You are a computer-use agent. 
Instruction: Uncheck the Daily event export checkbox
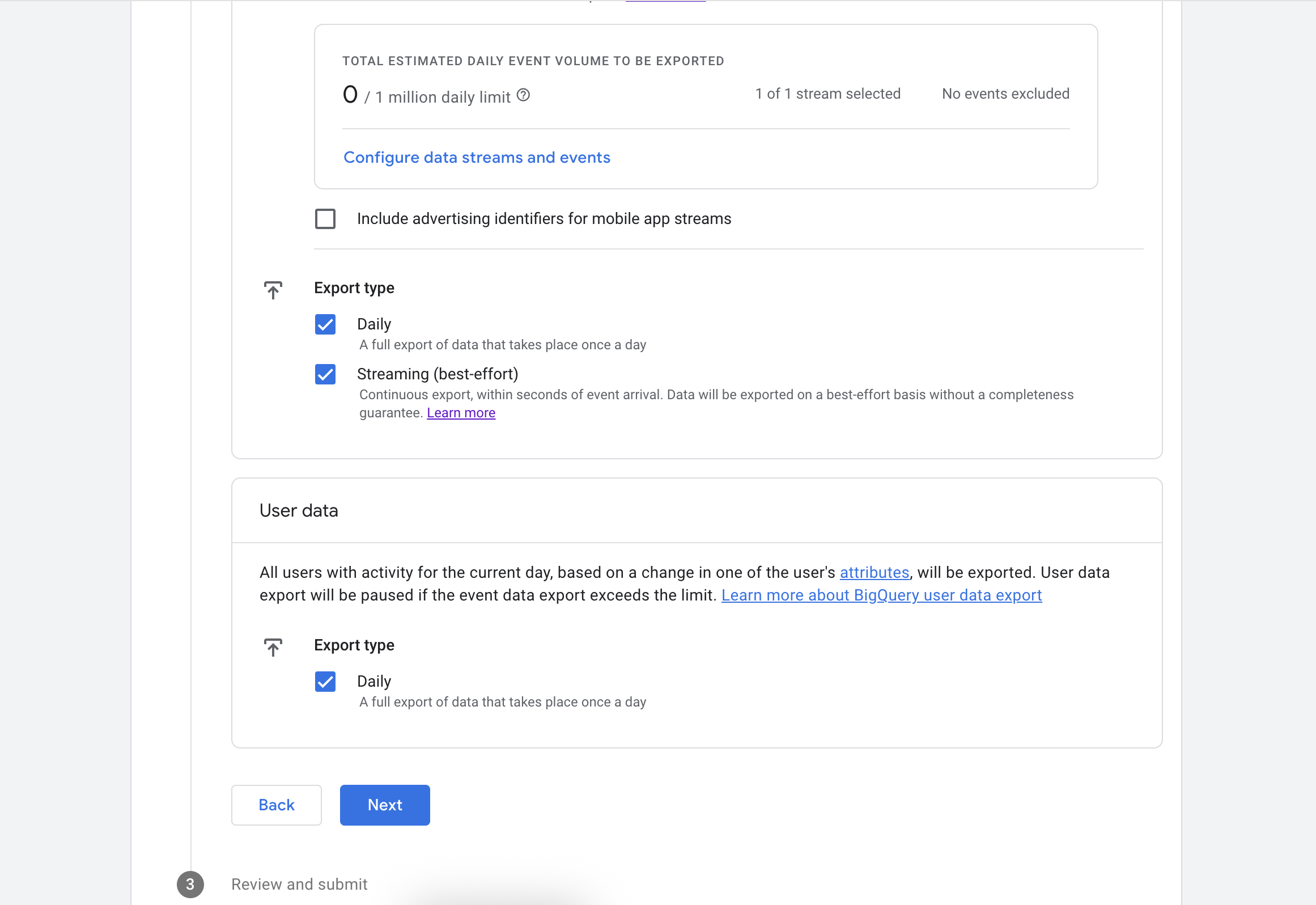click(325, 324)
